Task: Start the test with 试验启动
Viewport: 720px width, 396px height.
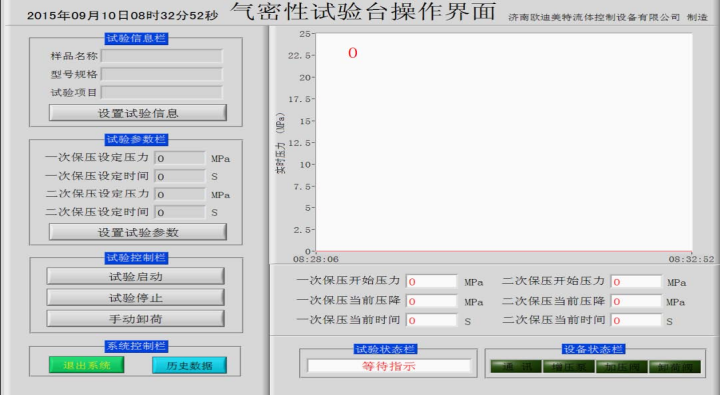Action: (135, 277)
